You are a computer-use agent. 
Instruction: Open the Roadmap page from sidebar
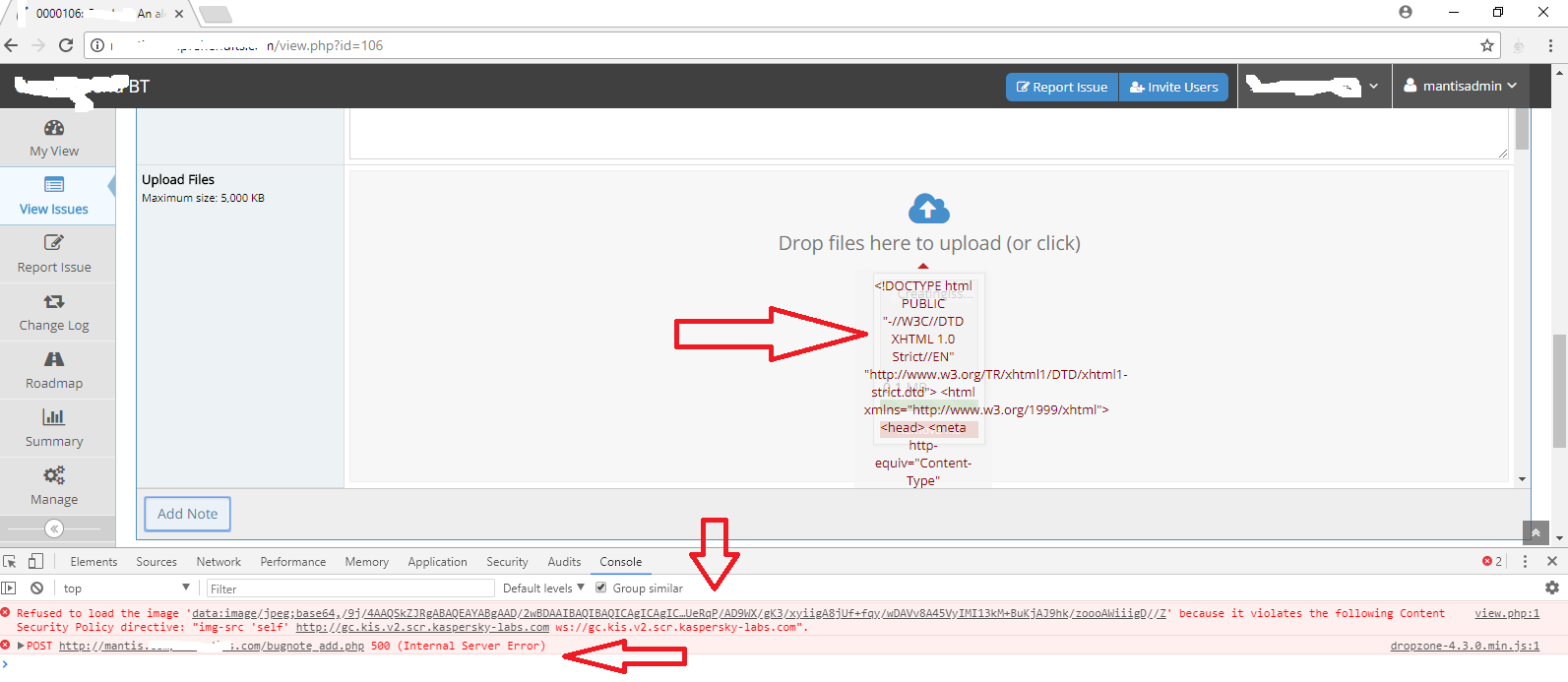pos(54,370)
